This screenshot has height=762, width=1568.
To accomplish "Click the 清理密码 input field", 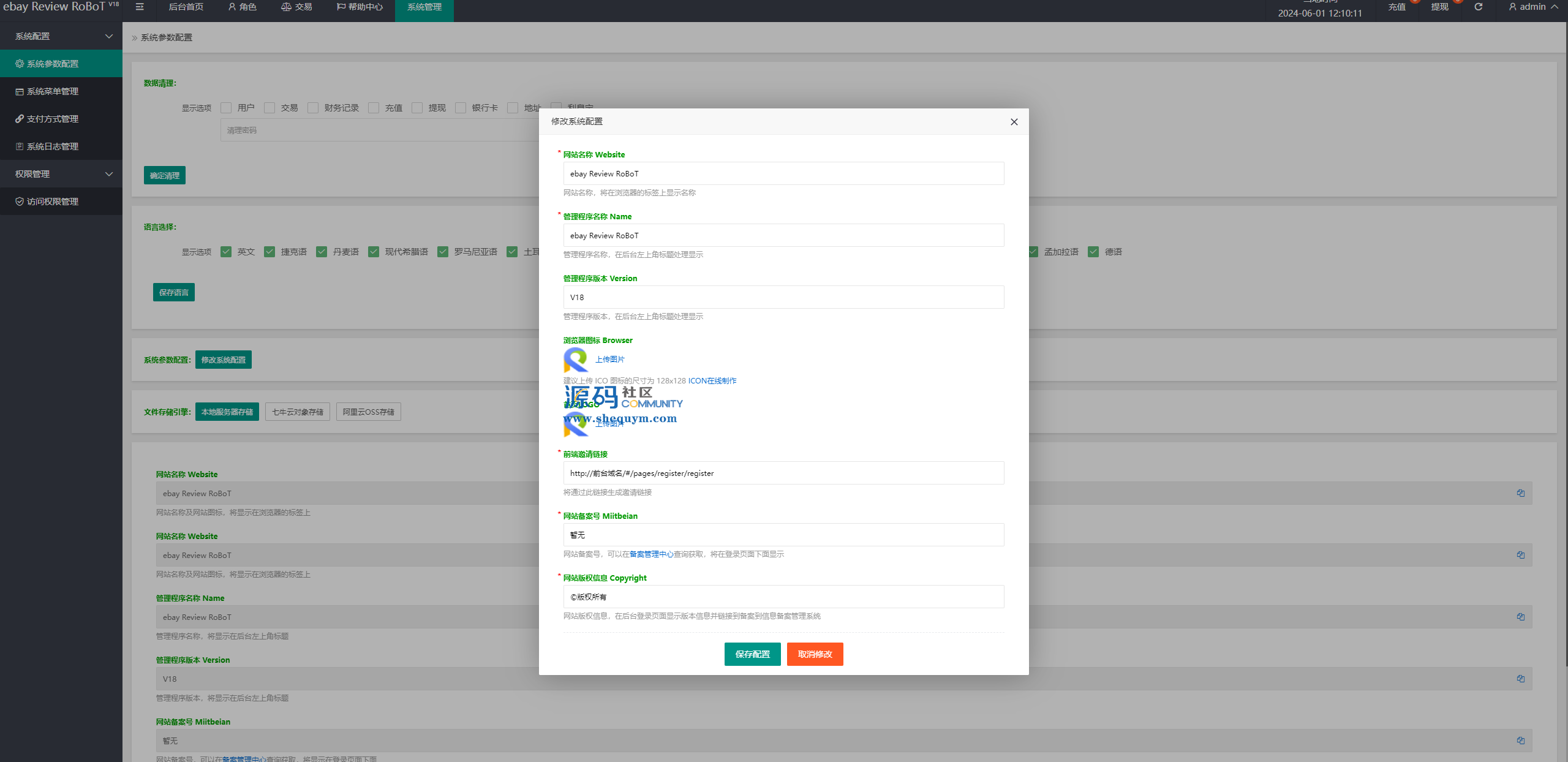I will click(x=380, y=130).
